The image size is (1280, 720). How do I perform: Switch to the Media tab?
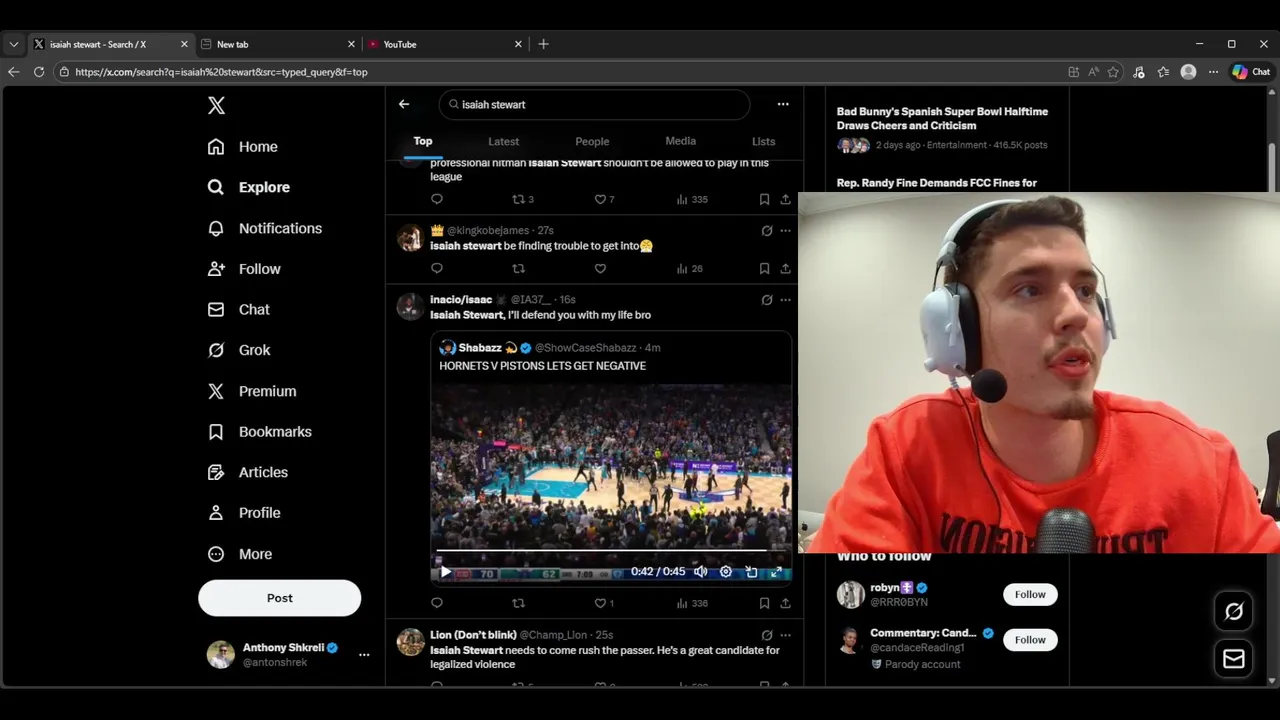click(x=680, y=141)
